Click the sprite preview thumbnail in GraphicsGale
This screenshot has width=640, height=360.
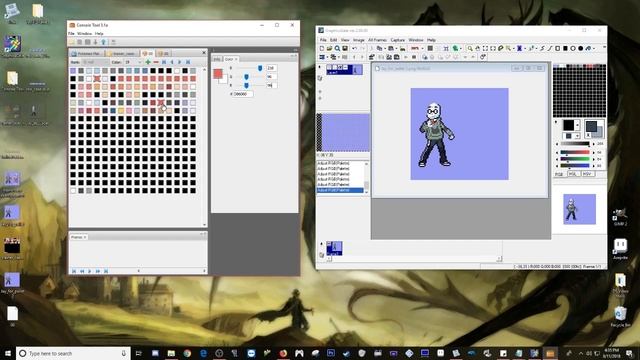(579, 209)
